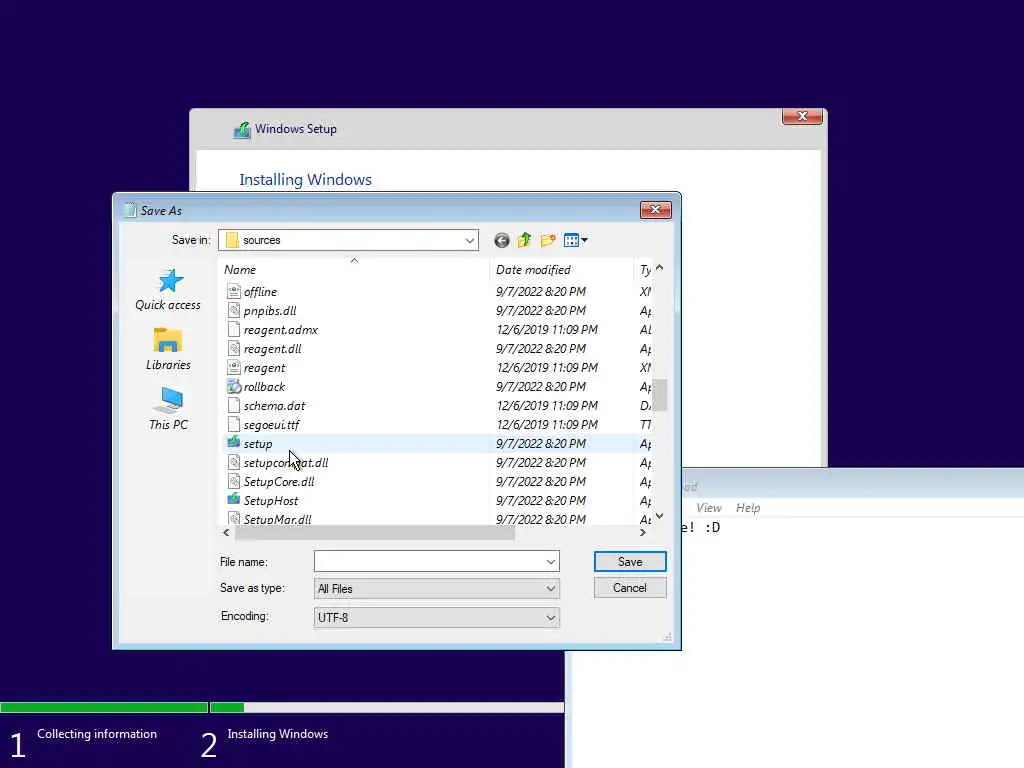
Task: Select the setupcompat.dll file icon
Action: coord(234,462)
